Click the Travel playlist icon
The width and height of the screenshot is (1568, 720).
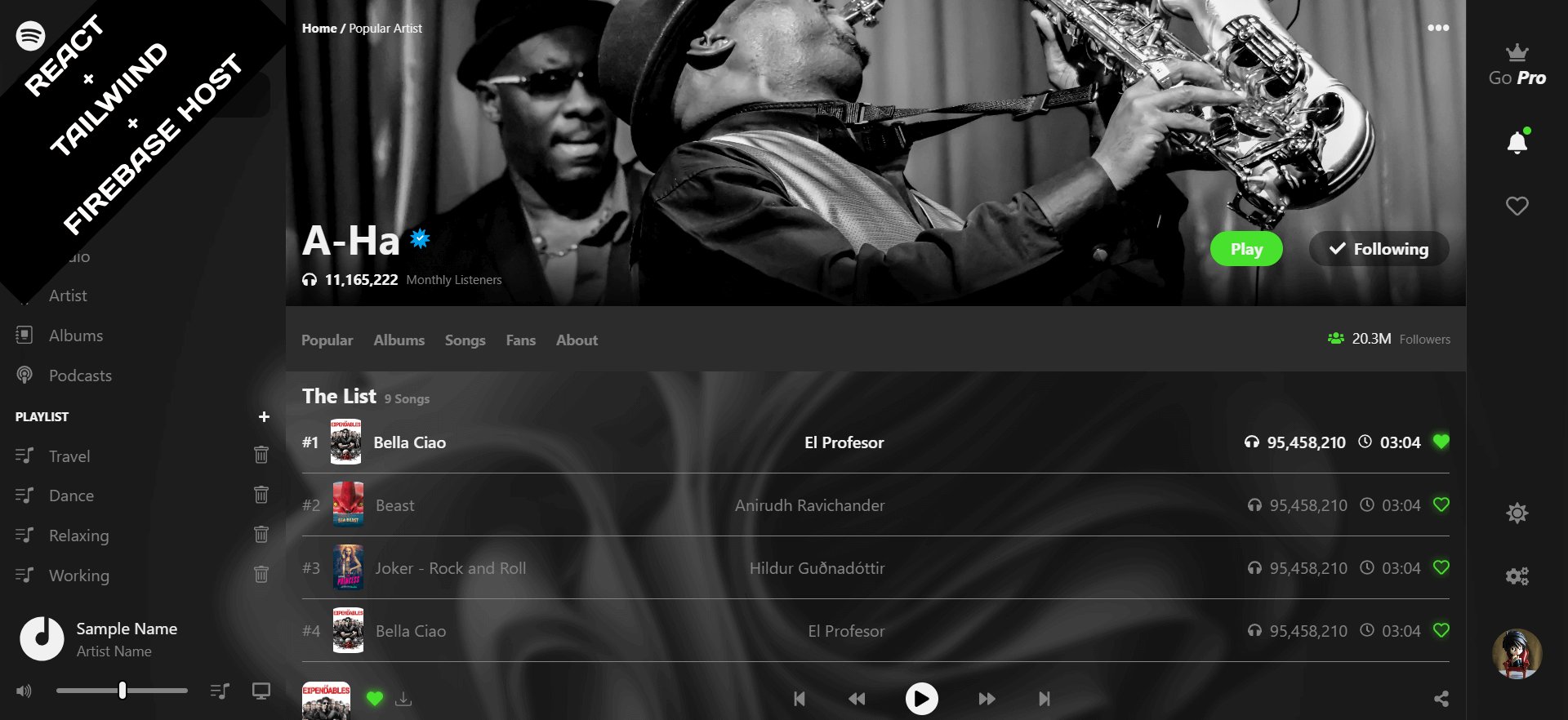(x=24, y=456)
